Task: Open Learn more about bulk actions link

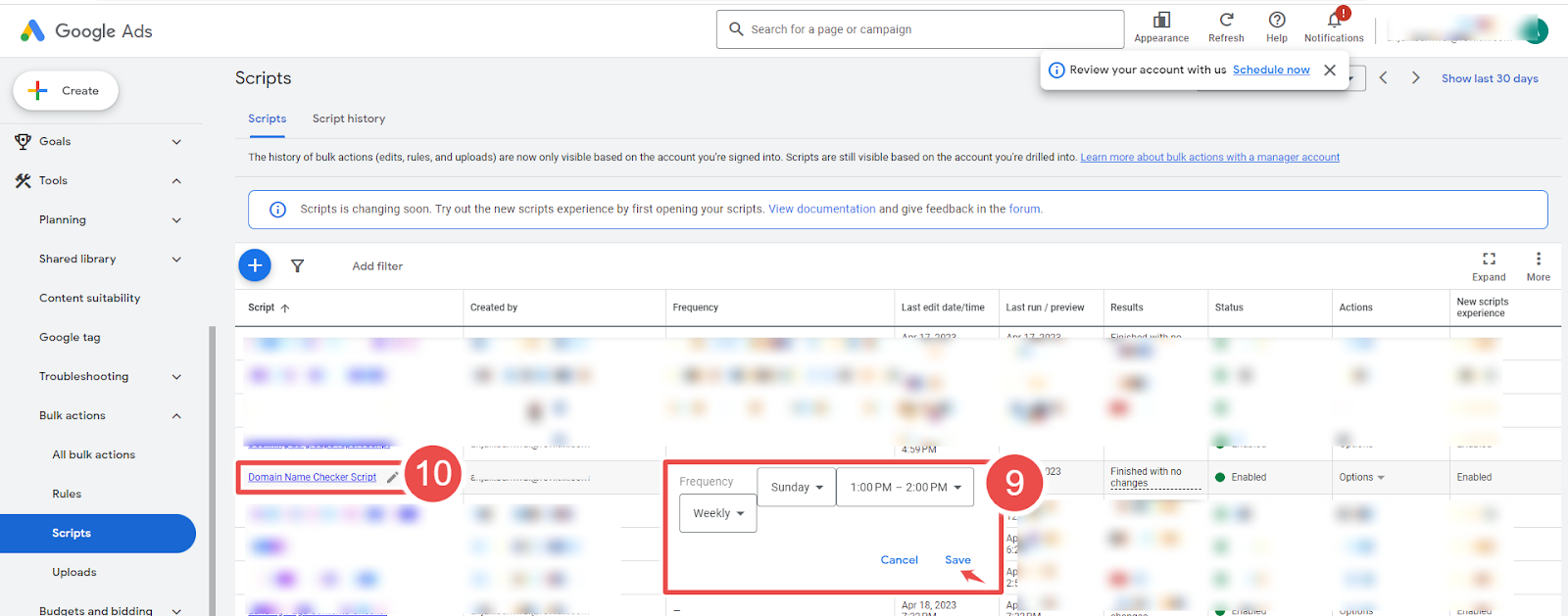Action: 1209,157
